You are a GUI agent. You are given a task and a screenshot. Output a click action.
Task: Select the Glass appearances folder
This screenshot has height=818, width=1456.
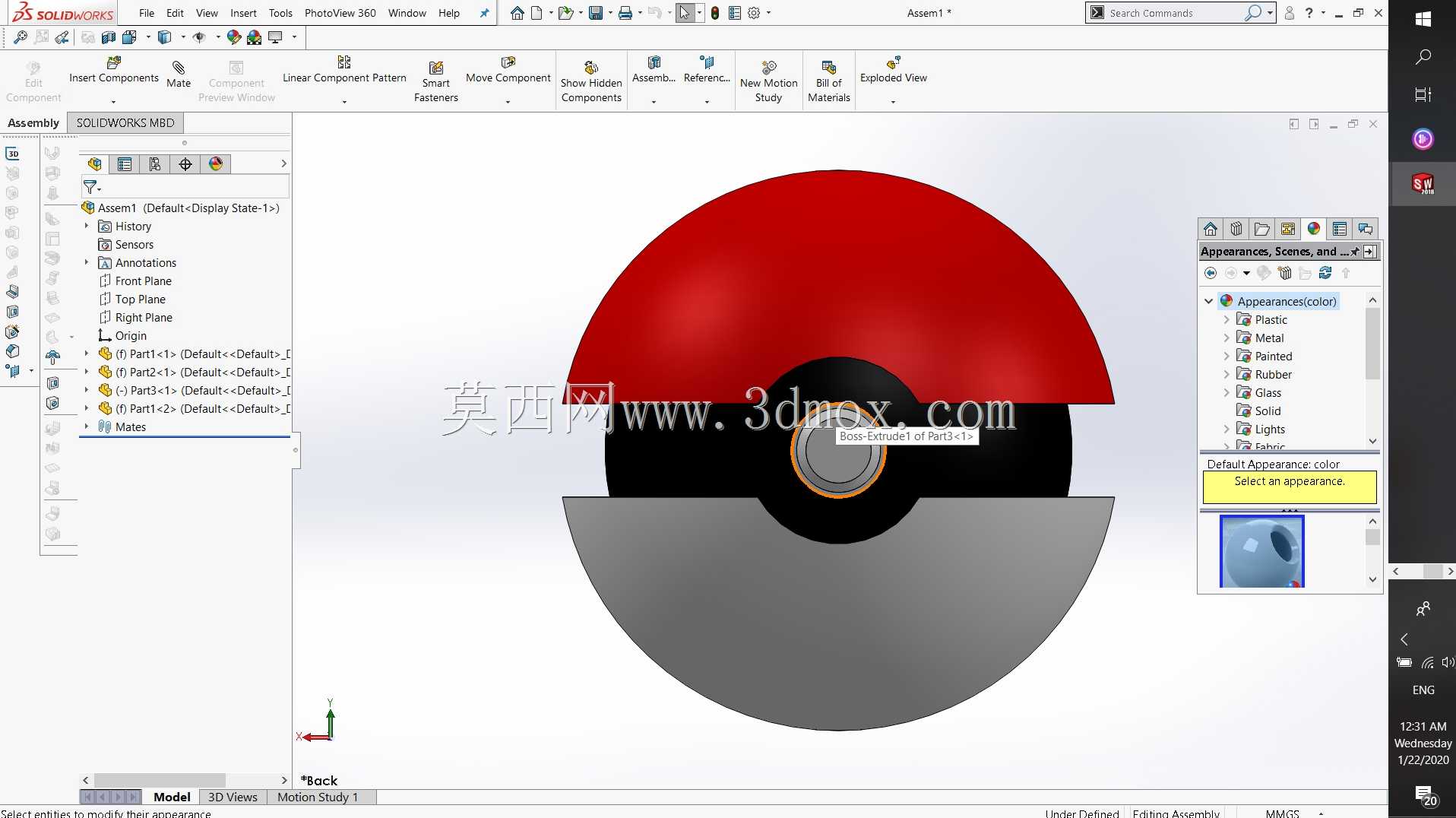click(1258, 392)
